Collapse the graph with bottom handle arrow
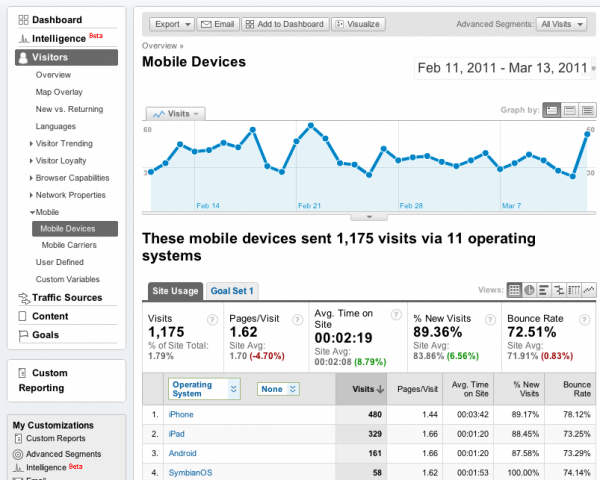 pyautogui.click(x=369, y=217)
